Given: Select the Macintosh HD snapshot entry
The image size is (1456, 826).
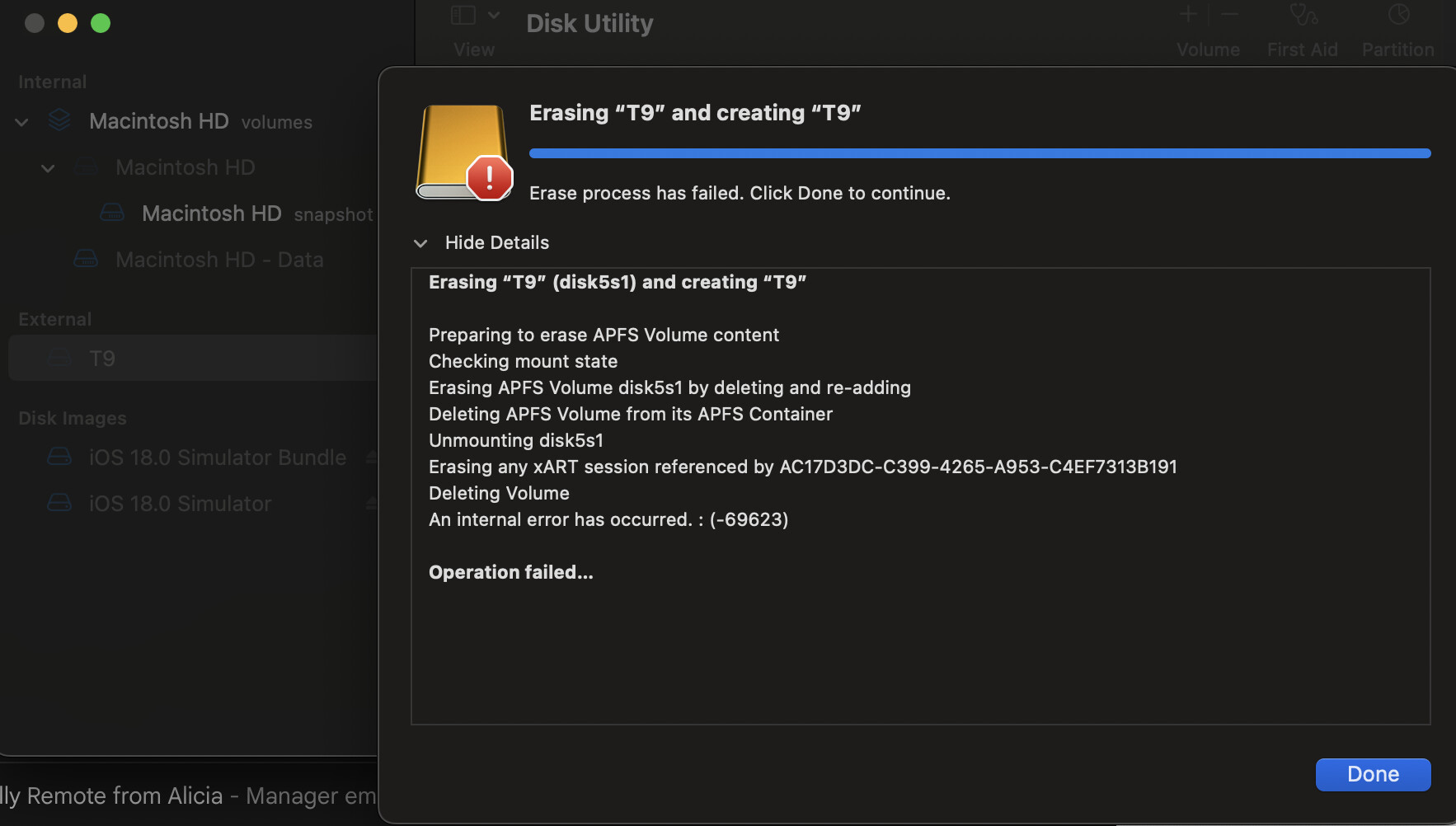Looking at the screenshot, I should pyautogui.click(x=257, y=214).
